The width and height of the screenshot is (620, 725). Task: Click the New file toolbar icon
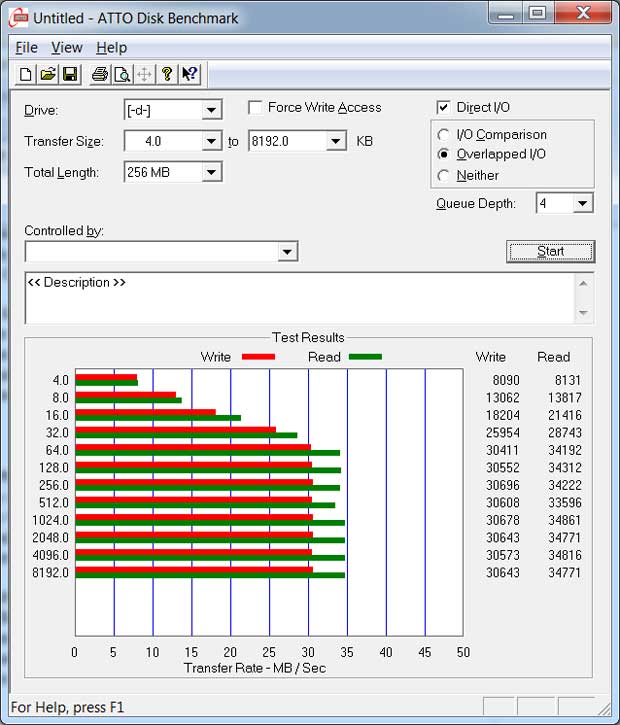[x=26, y=74]
